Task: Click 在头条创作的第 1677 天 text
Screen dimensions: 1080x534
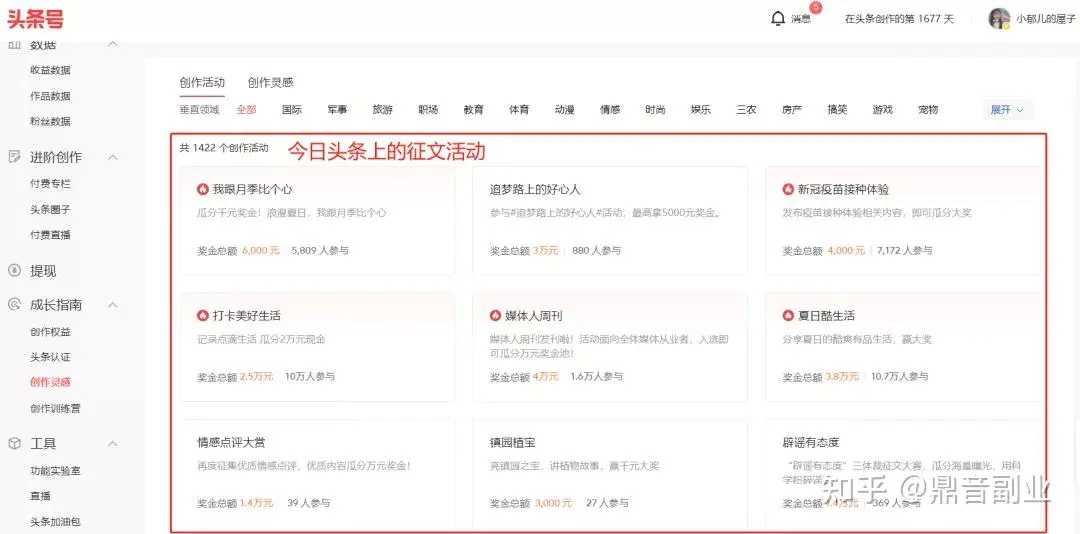Action: [900, 19]
